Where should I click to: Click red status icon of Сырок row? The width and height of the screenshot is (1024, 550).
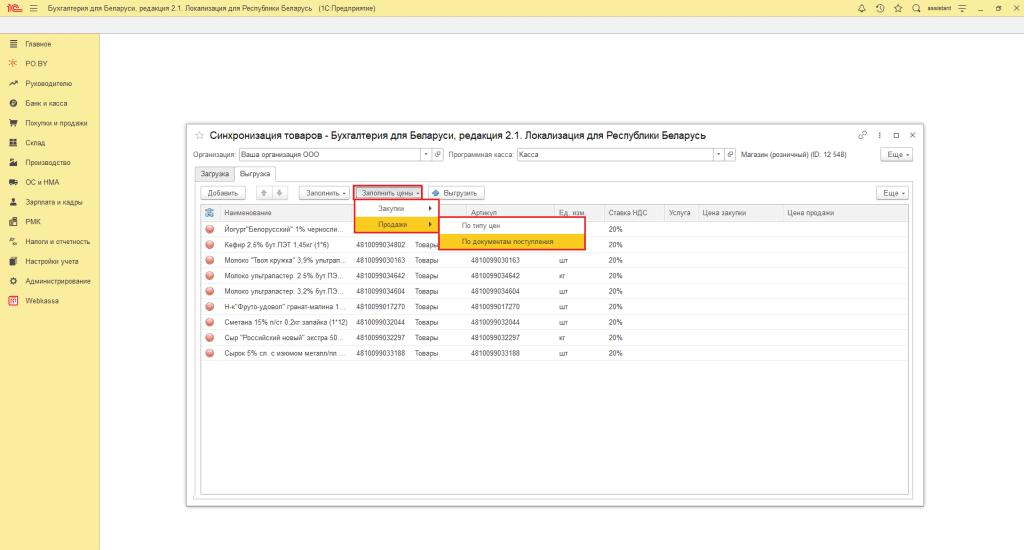coord(210,353)
